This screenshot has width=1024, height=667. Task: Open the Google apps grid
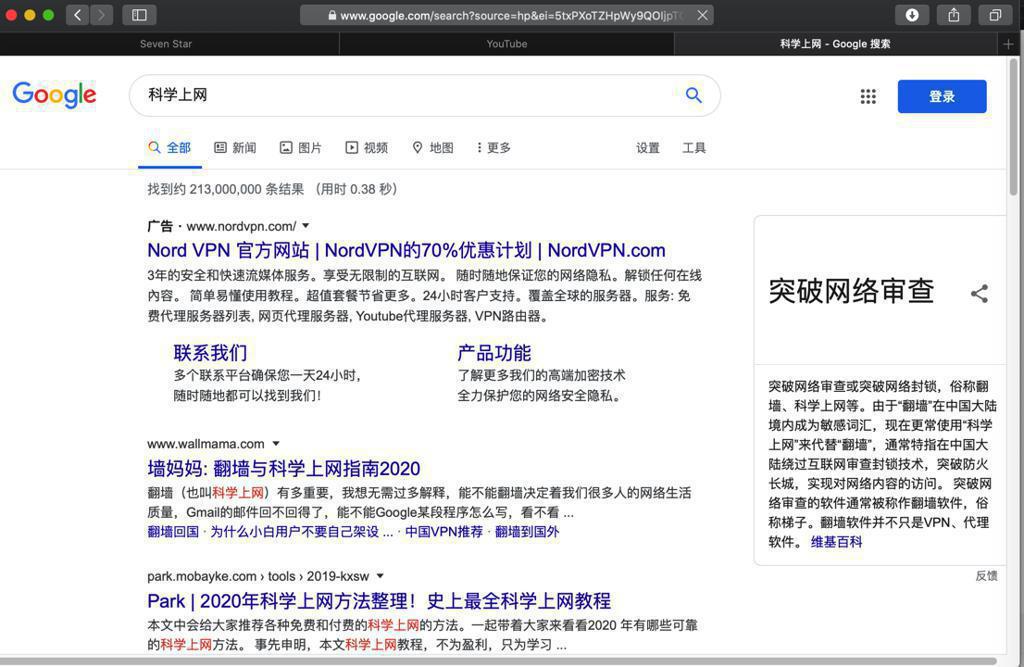pos(868,97)
